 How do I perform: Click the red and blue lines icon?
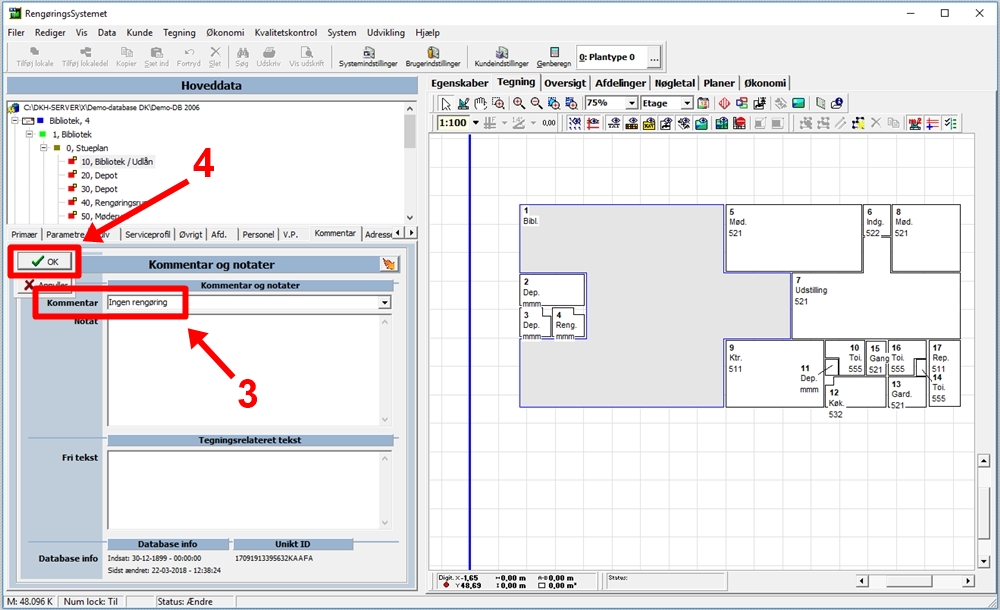click(x=932, y=123)
